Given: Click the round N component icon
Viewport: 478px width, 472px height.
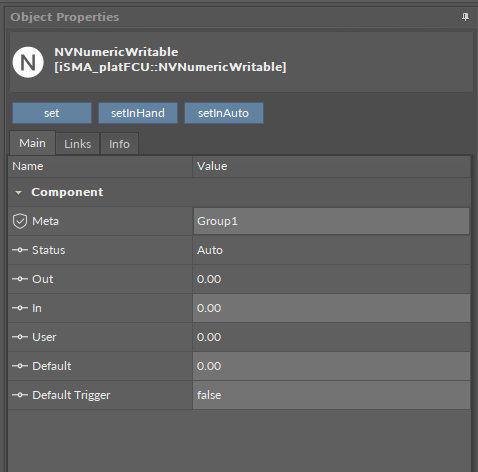Looking at the screenshot, I should 28,62.
